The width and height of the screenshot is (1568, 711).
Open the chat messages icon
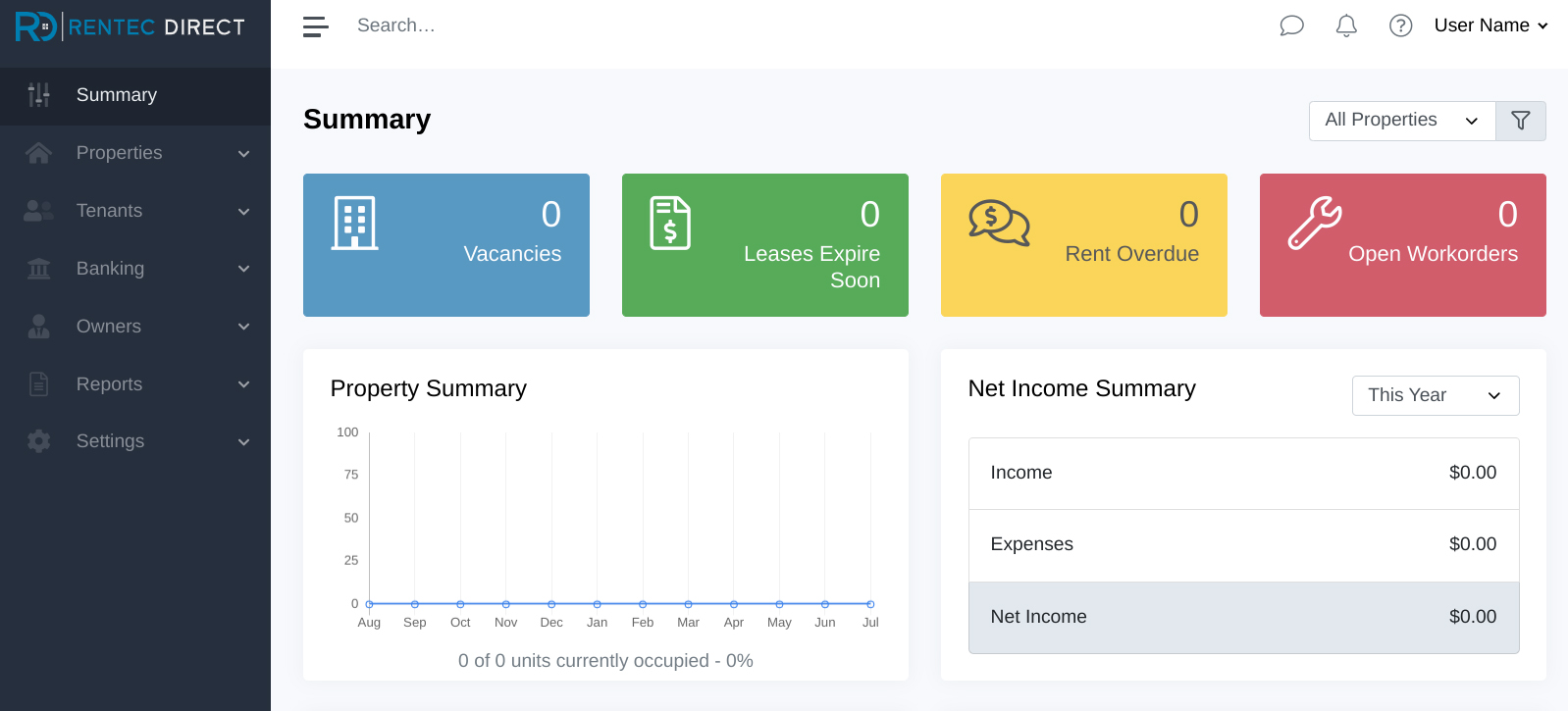click(x=1291, y=25)
